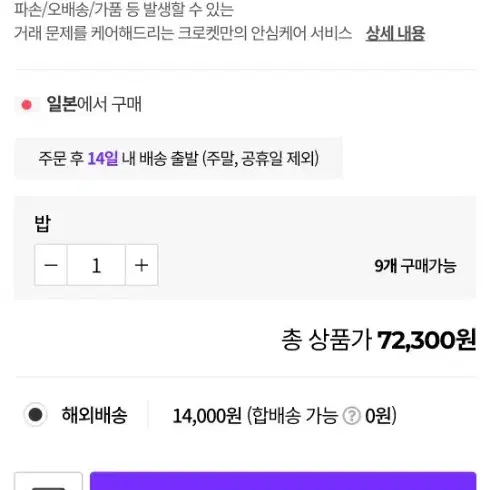The image size is (490, 490).
Task: Click the 9개 구매가능 stock text
Action: coord(415,266)
